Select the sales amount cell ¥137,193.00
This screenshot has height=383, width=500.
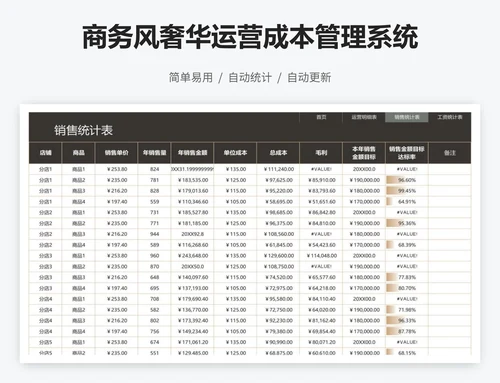(193, 288)
